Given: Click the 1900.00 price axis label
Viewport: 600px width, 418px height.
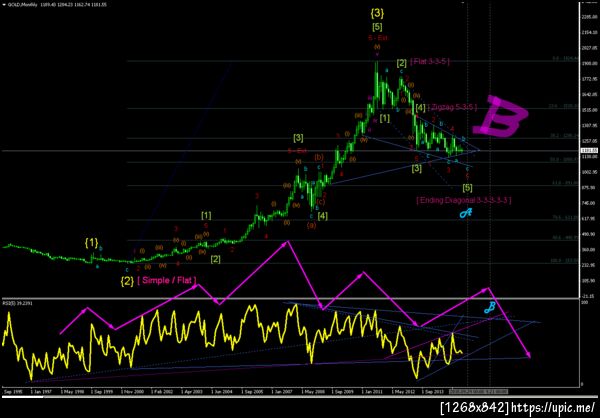Looking at the screenshot, I should tap(592, 63).
